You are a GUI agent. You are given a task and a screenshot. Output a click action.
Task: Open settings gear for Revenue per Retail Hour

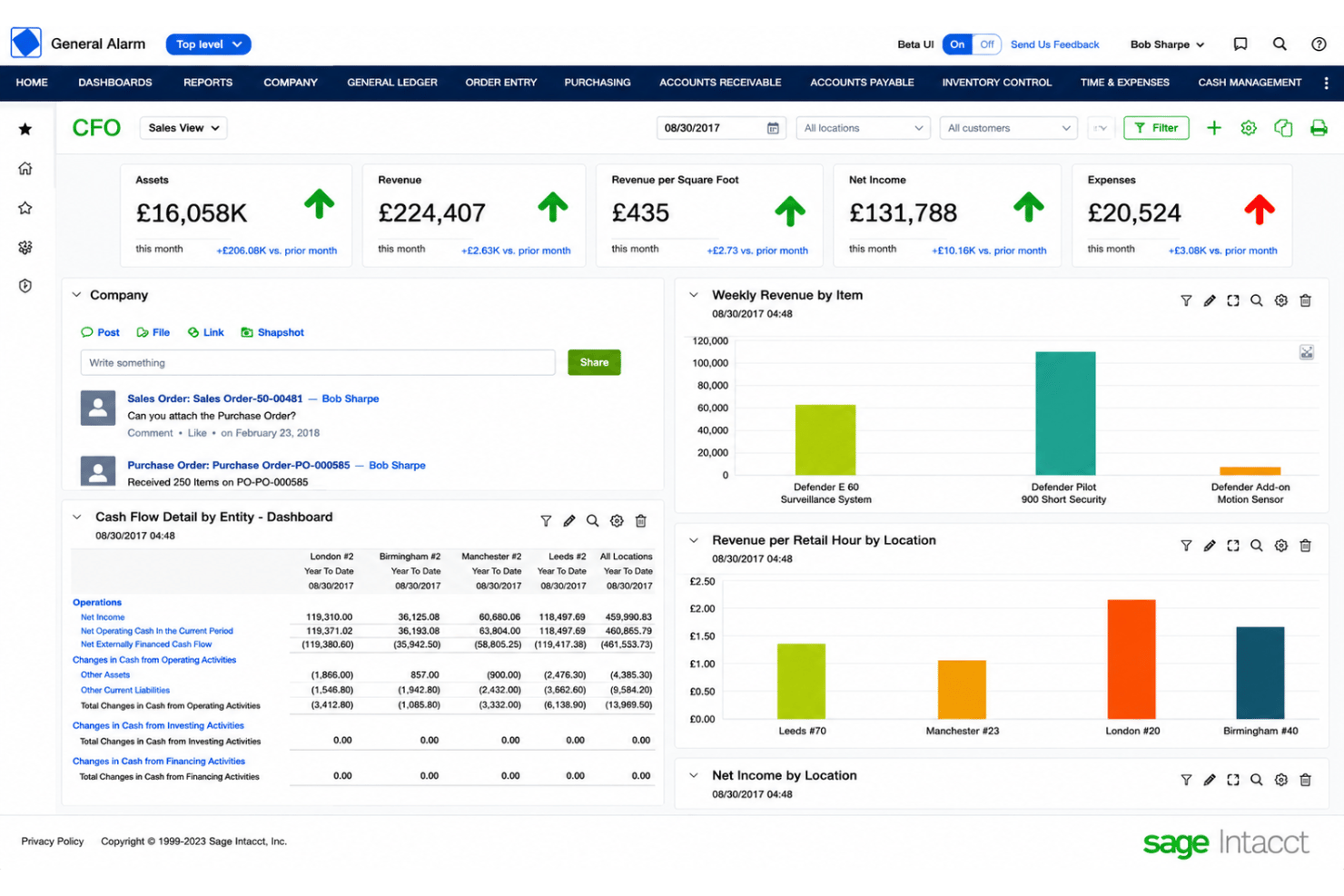click(1280, 546)
